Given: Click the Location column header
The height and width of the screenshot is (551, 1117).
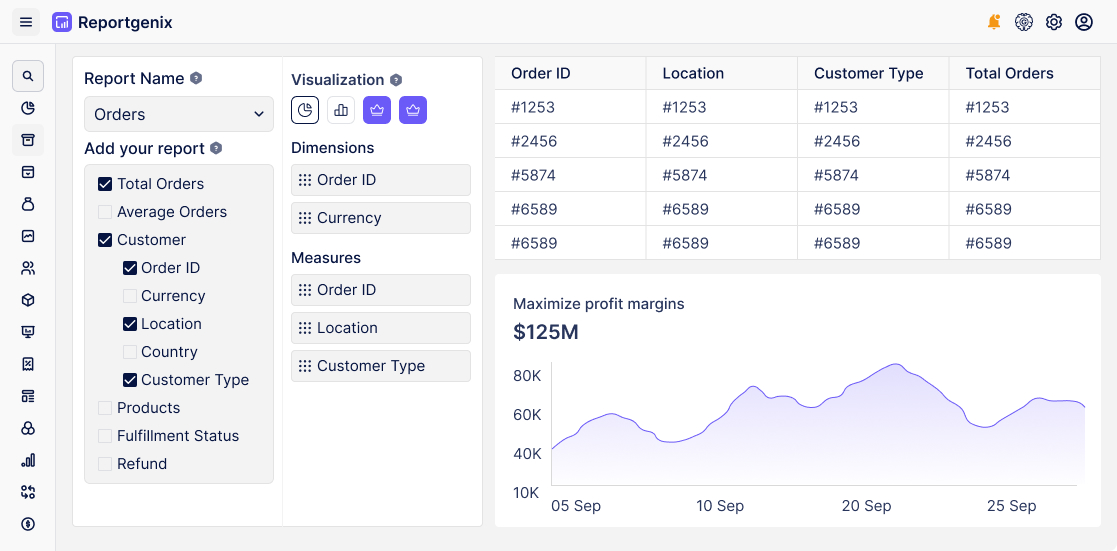Looking at the screenshot, I should 693,73.
